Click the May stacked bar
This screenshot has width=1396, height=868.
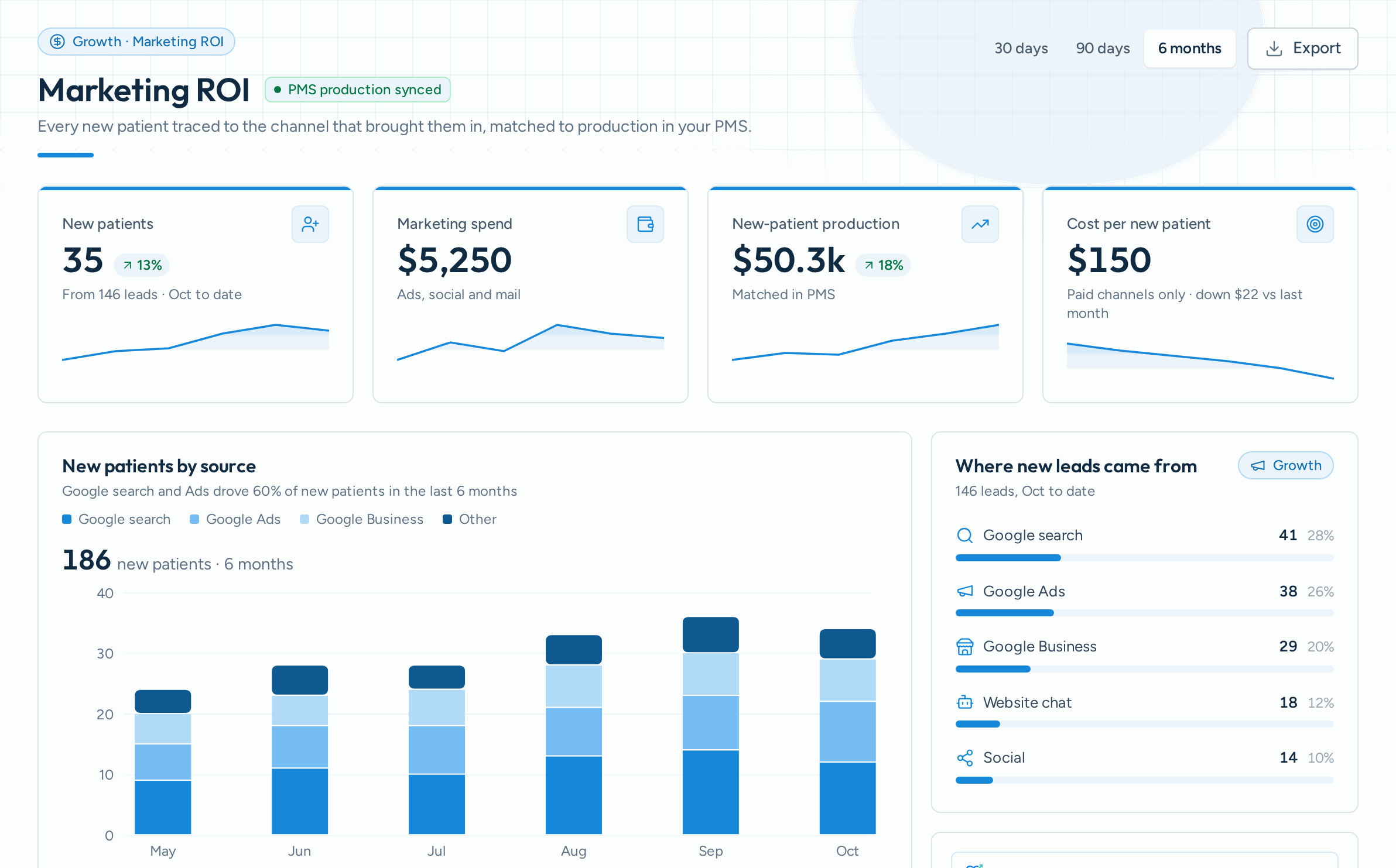(163, 762)
